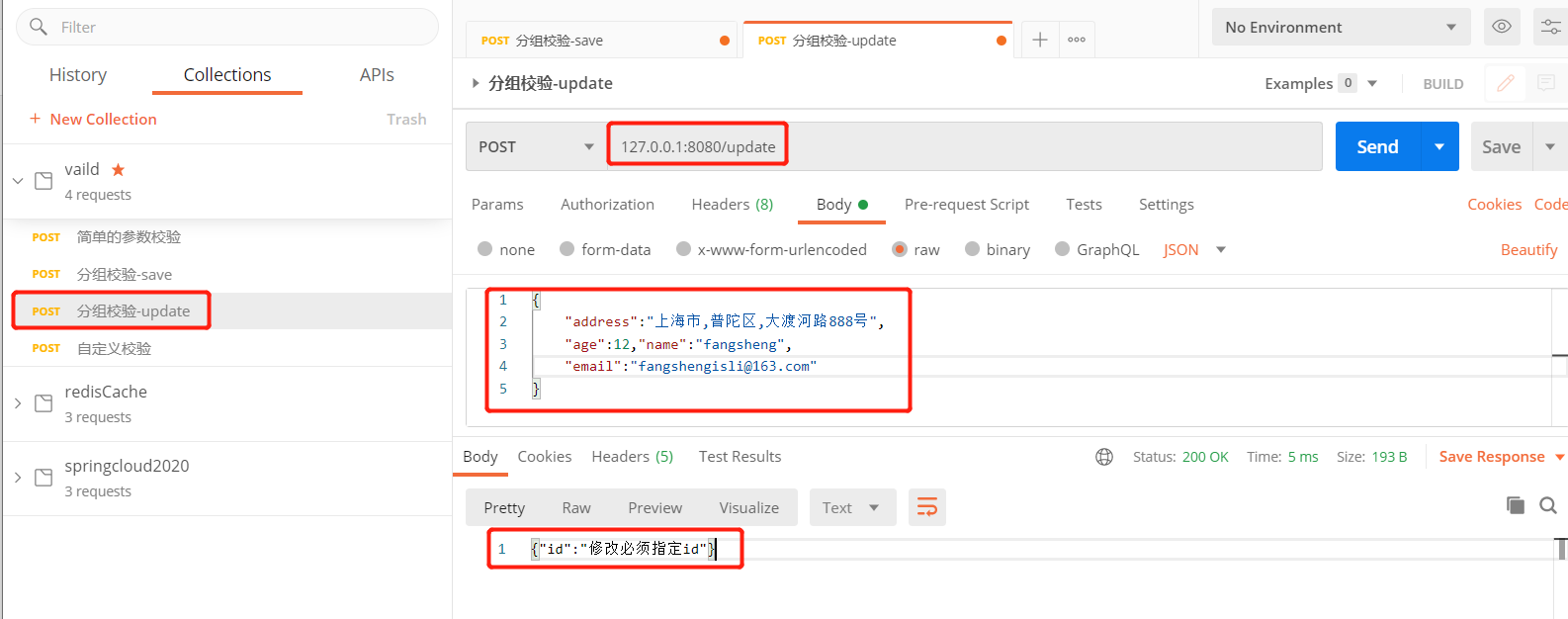Toggle the response line wrap icon
This screenshot has height=619, width=1568.
[927, 507]
